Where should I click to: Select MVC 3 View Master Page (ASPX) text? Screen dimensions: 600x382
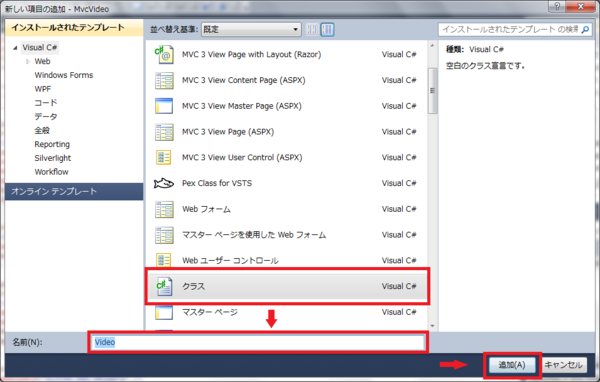[242, 106]
